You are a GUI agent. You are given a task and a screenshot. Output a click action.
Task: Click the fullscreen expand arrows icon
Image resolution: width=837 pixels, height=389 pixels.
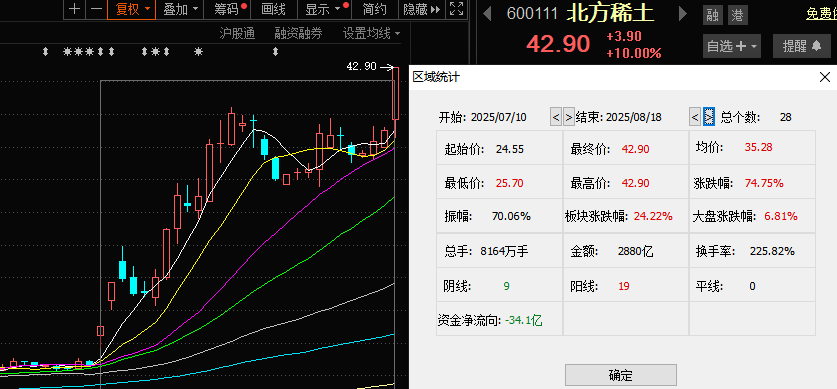pos(456,9)
